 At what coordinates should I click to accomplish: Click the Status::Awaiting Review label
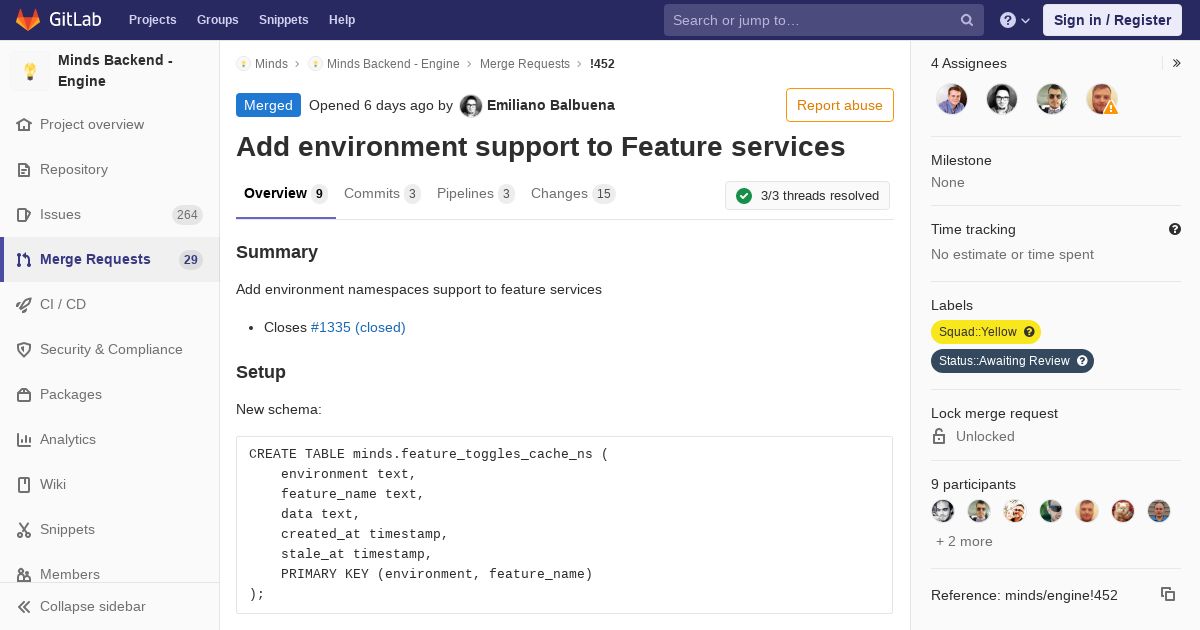[x=1003, y=361]
